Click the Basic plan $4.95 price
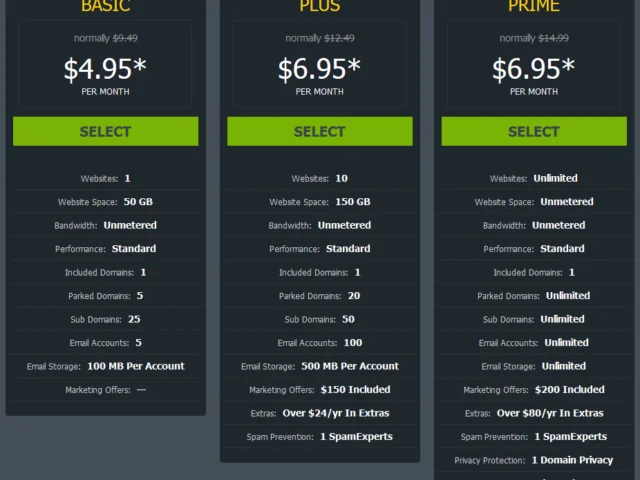 (x=105, y=69)
